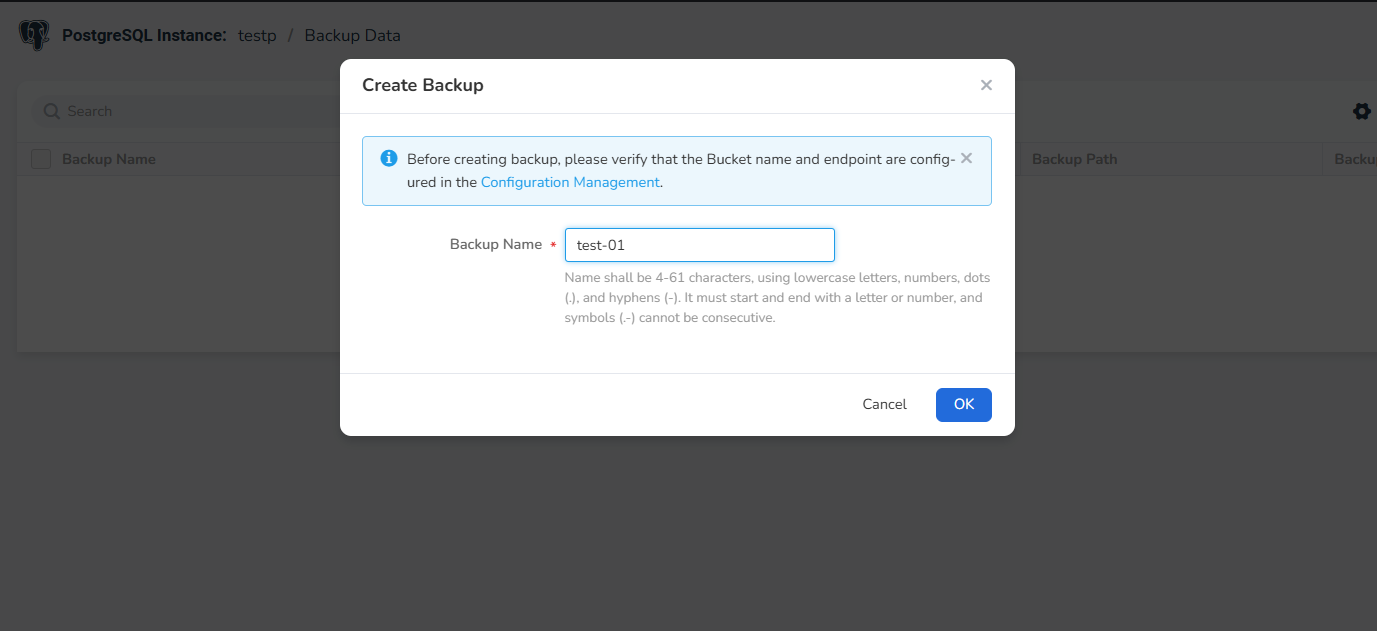This screenshot has height=631, width=1377.
Task: Click the Create Backup dialog title
Action: (422, 85)
